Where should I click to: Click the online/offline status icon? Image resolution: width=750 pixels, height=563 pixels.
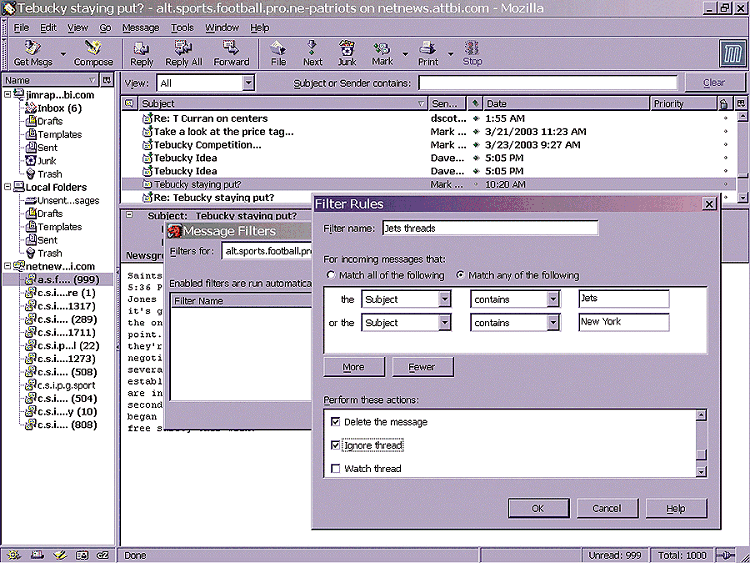click(x=725, y=555)
